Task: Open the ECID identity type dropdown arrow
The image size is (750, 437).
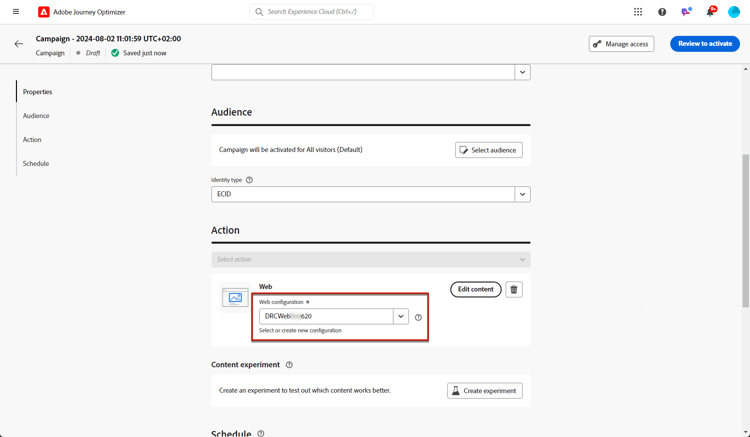Action: click(522, 195)
